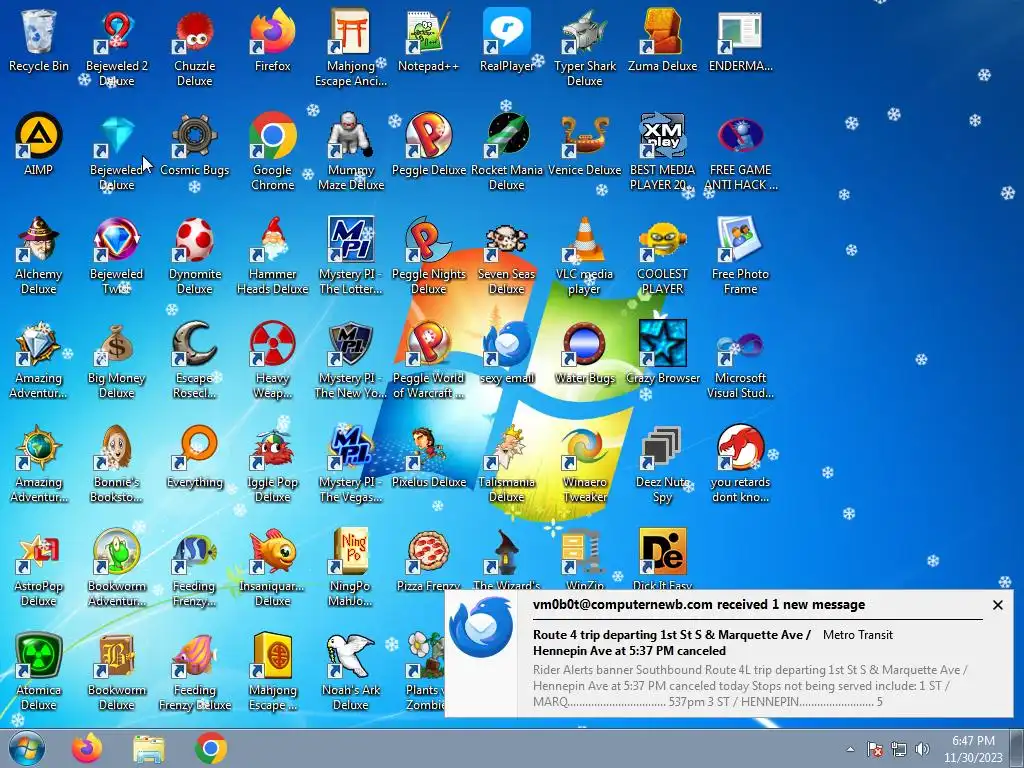Select the Winaero Tweaker shortcut
The height and width of the screenshot is (768, 1024).
tap(584, 464)
